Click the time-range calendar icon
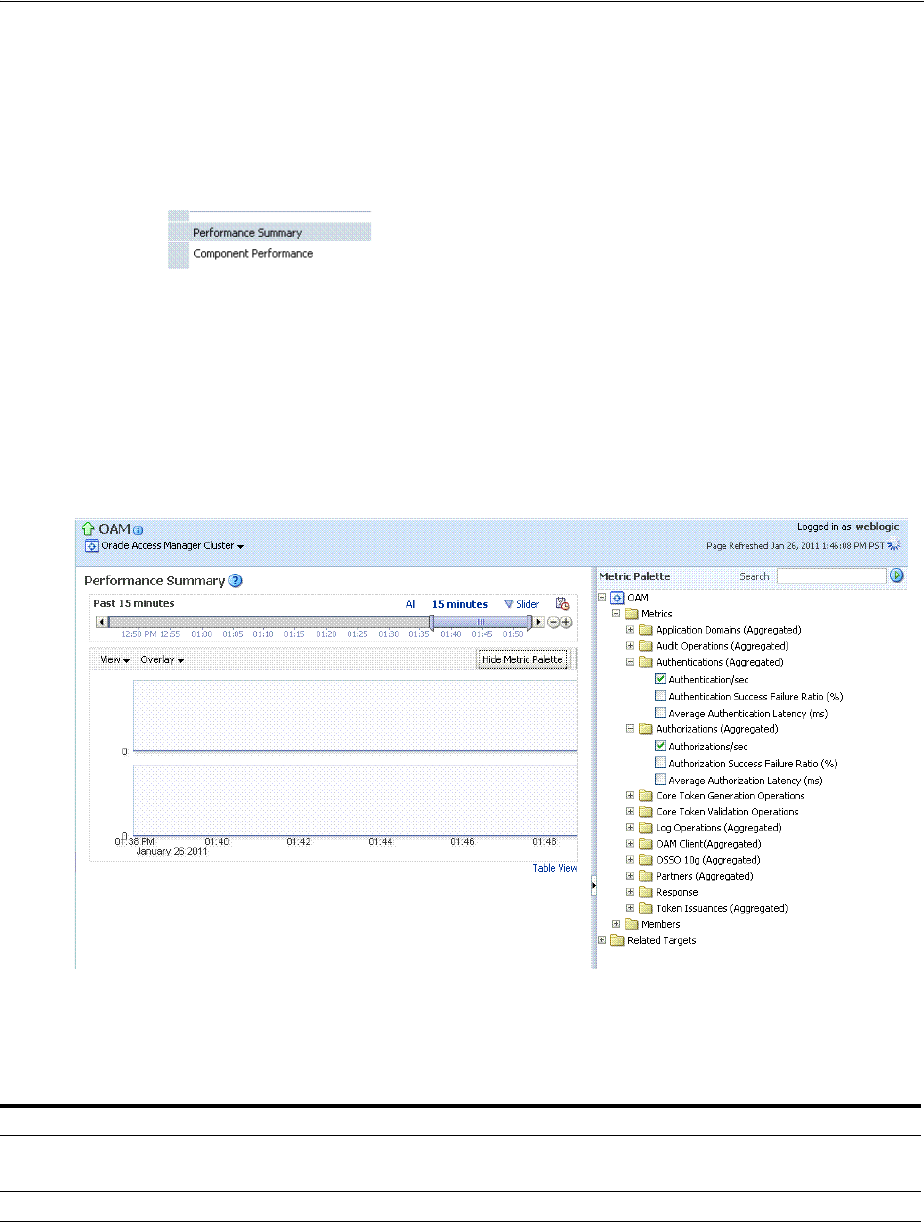 click(x=562, y=604)
